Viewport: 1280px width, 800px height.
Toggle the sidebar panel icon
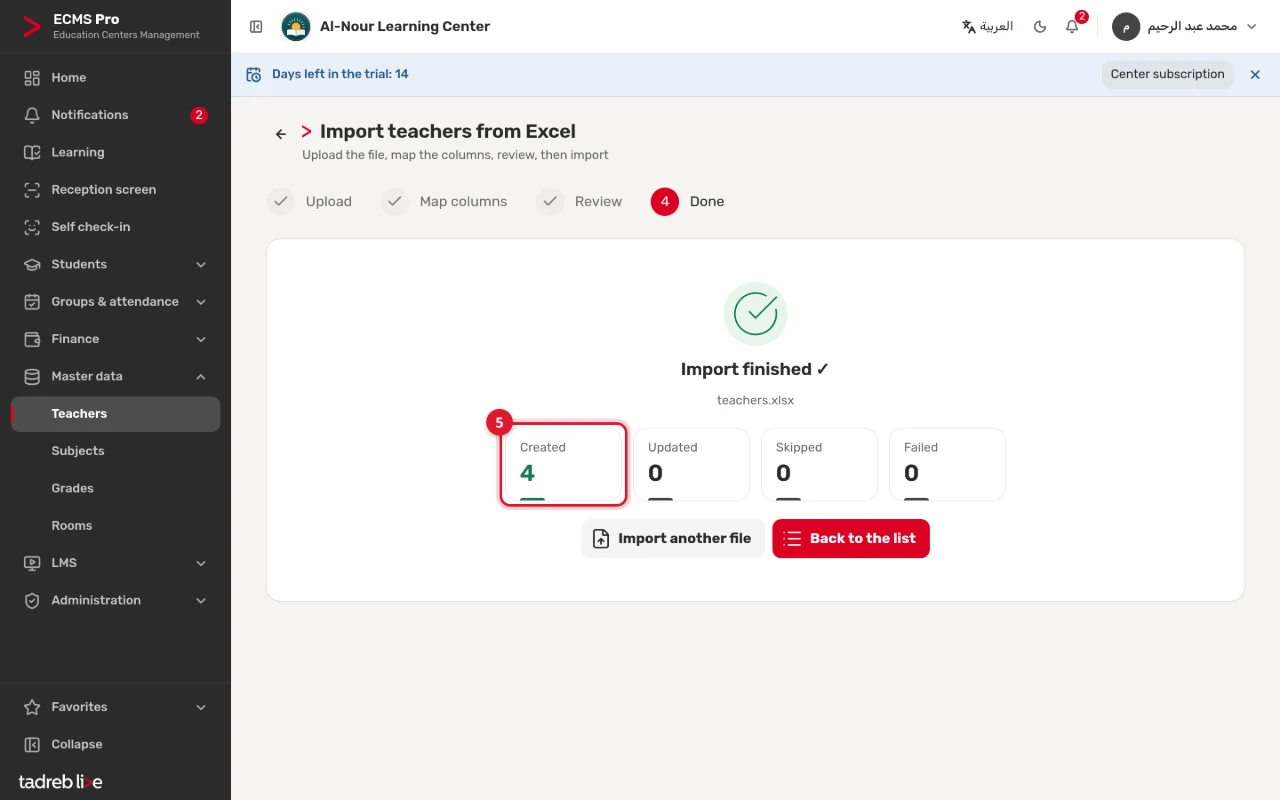click(256, 27)
